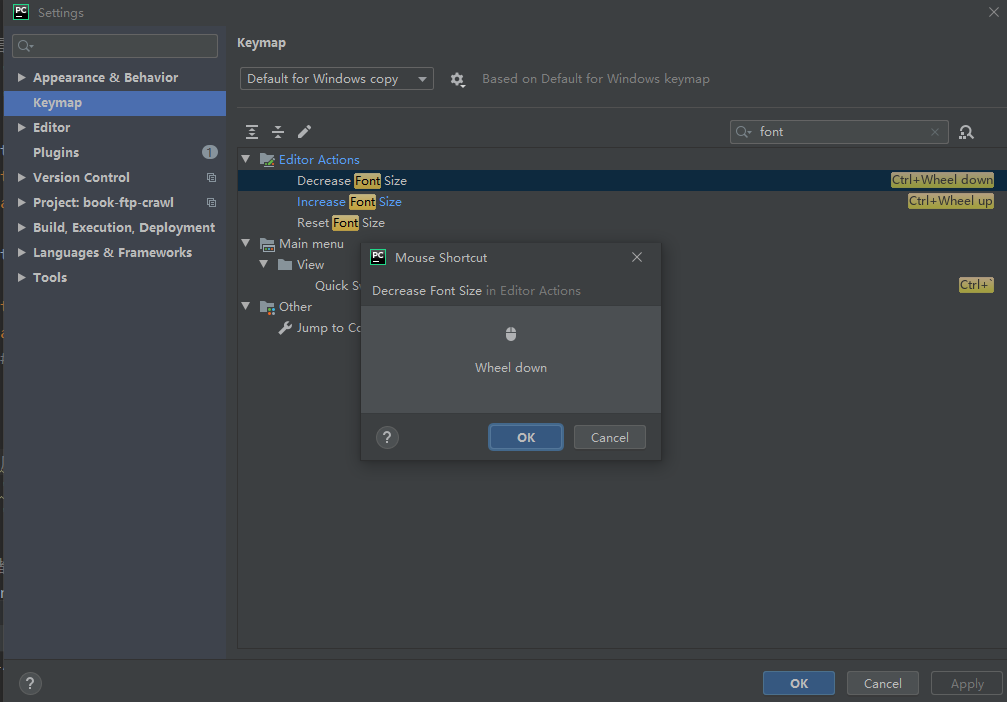
Task: Expand Project: book-ftp-crawl section
Action: 22,202
